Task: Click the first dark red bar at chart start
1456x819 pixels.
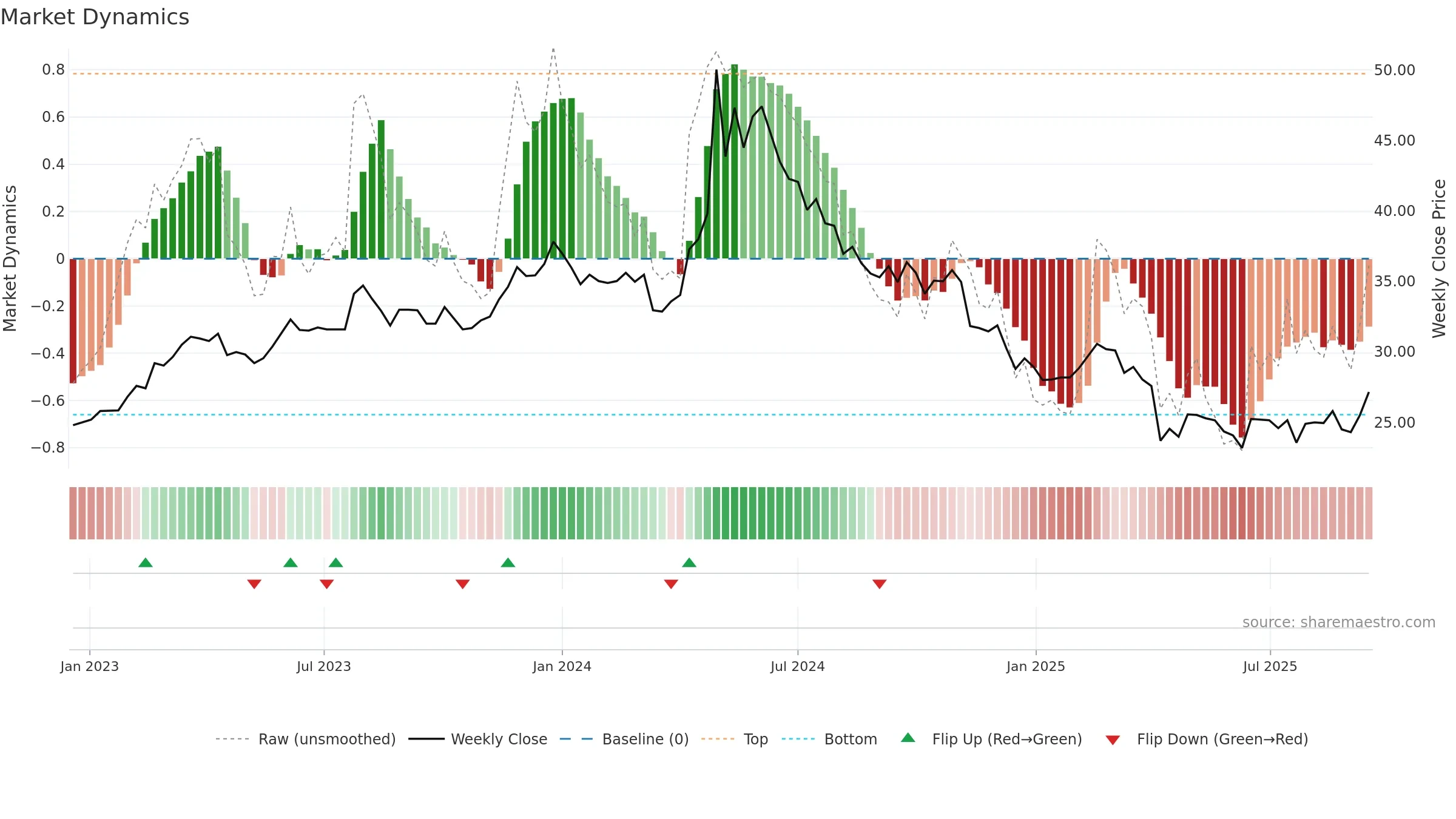Action: 73,321
